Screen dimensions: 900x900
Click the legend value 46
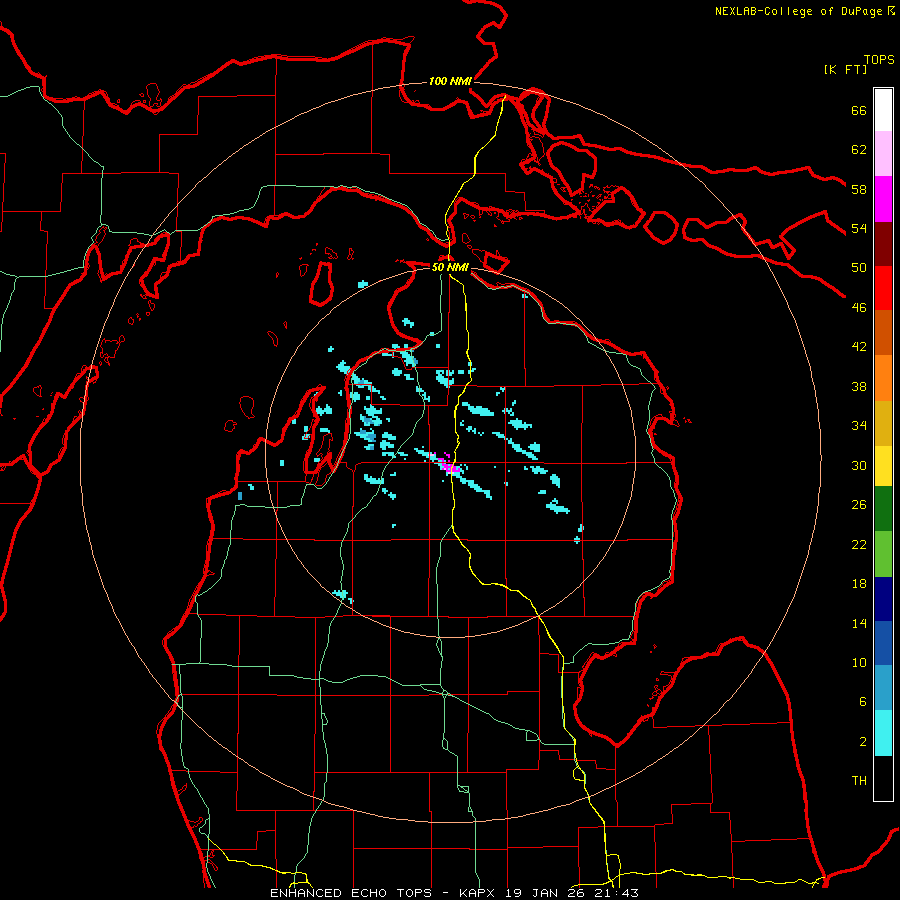(859, 308)
